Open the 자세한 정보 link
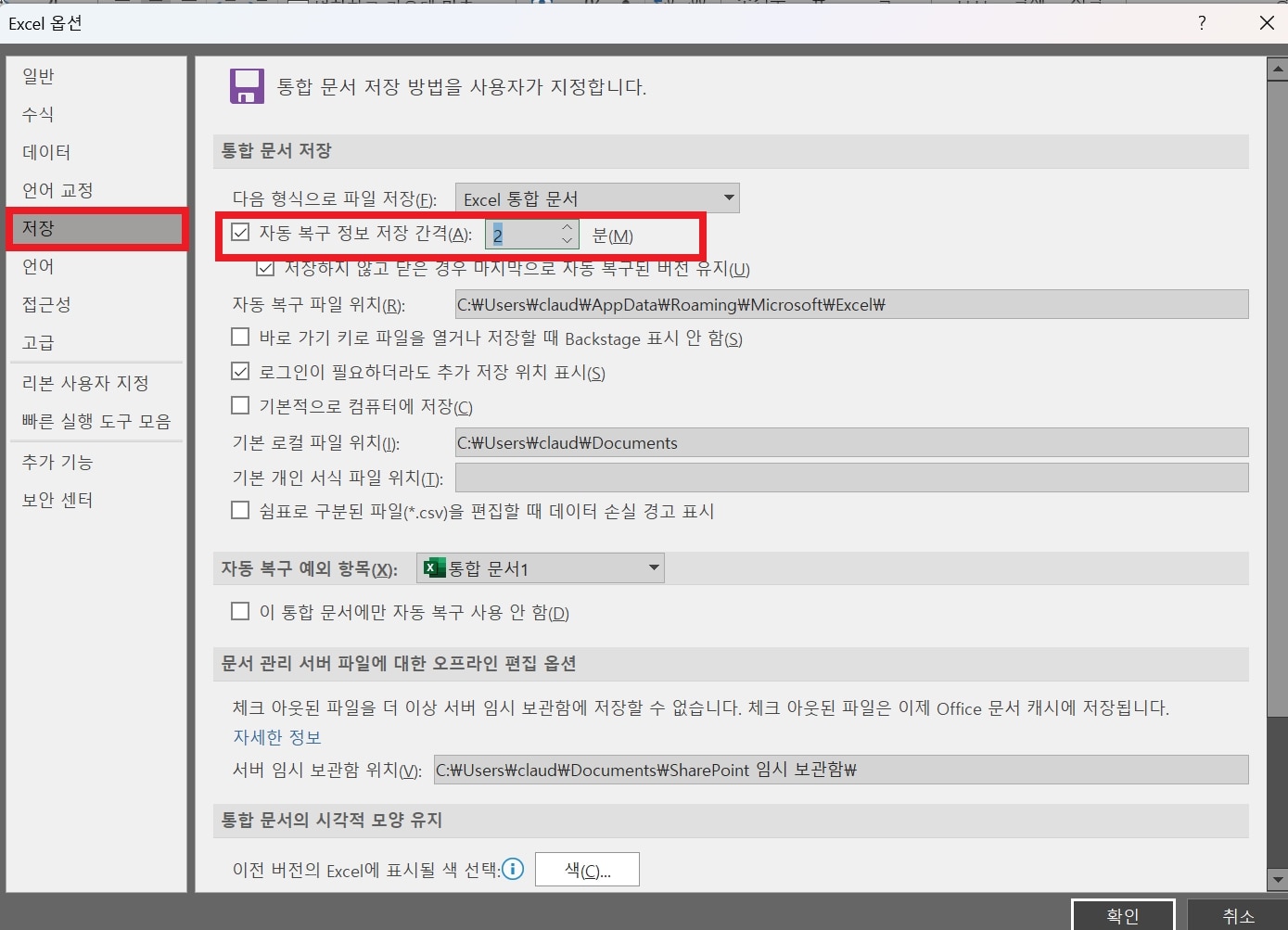 tap(277, 737)
